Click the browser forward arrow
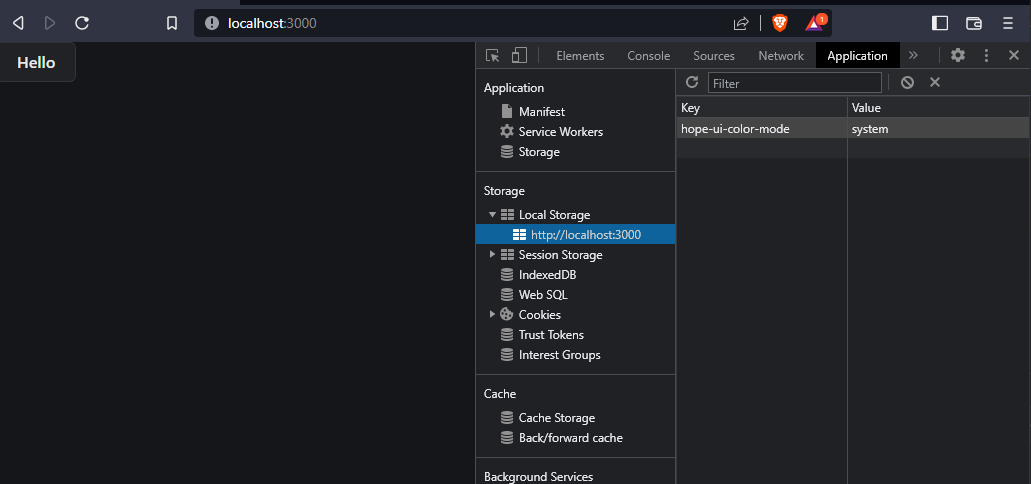The width and height of the screenshot is (1031, 484). click(50, 24)
